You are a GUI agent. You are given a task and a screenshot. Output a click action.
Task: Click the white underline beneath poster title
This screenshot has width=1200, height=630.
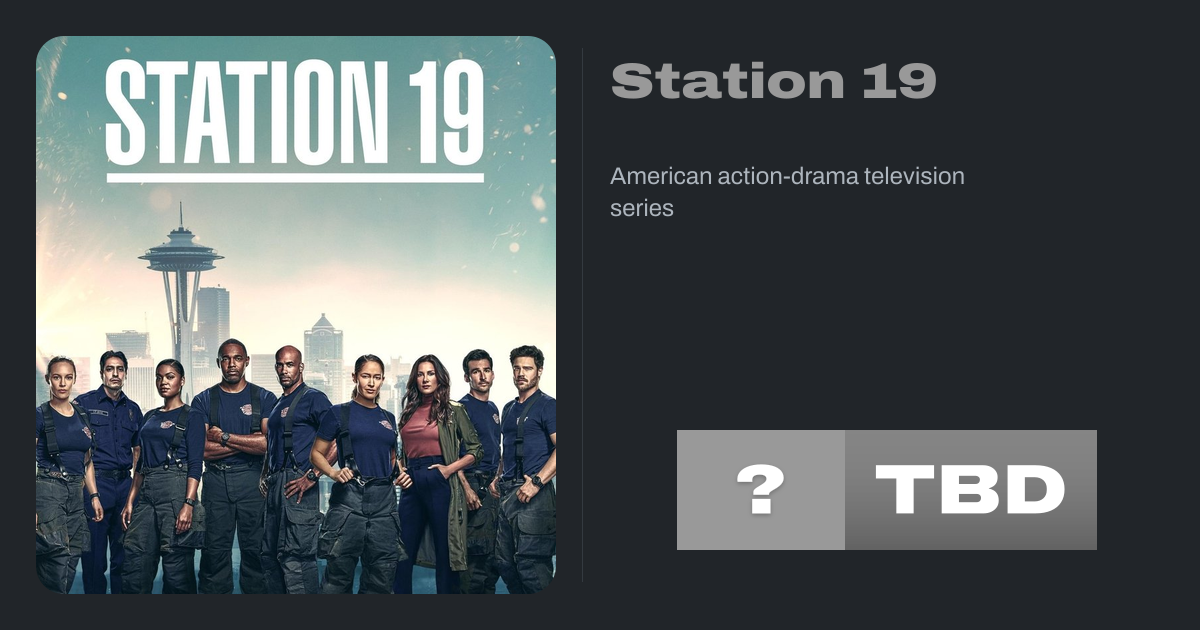tap(295, 178)
